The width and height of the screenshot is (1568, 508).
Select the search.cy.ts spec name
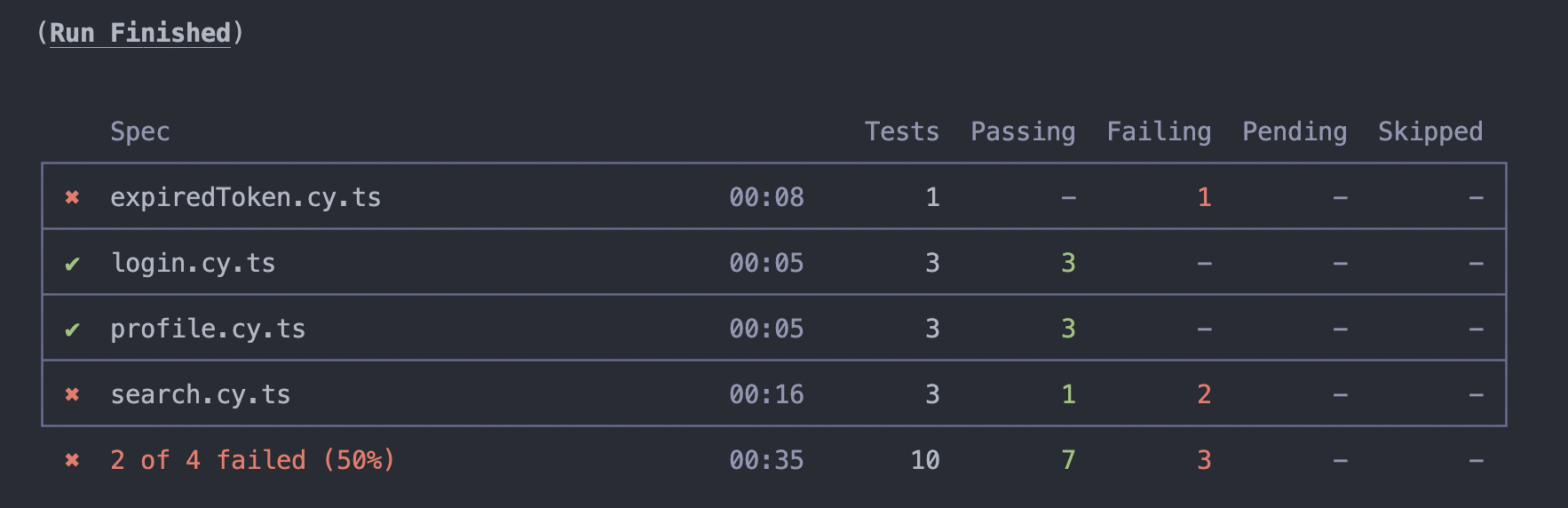point(200,394)
